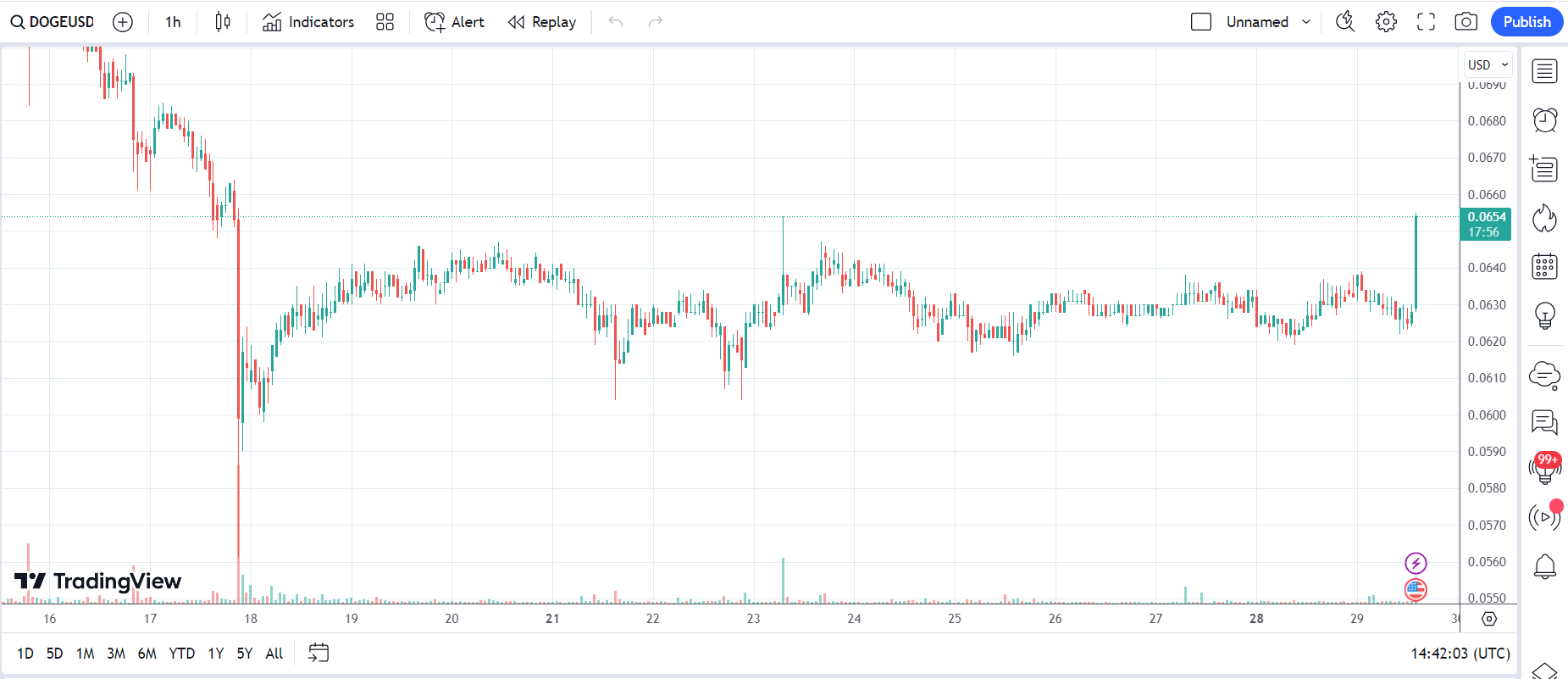The image size is (1568, 679).
Task: Expand the USD currency dropdown
Action: point(1488,64)
